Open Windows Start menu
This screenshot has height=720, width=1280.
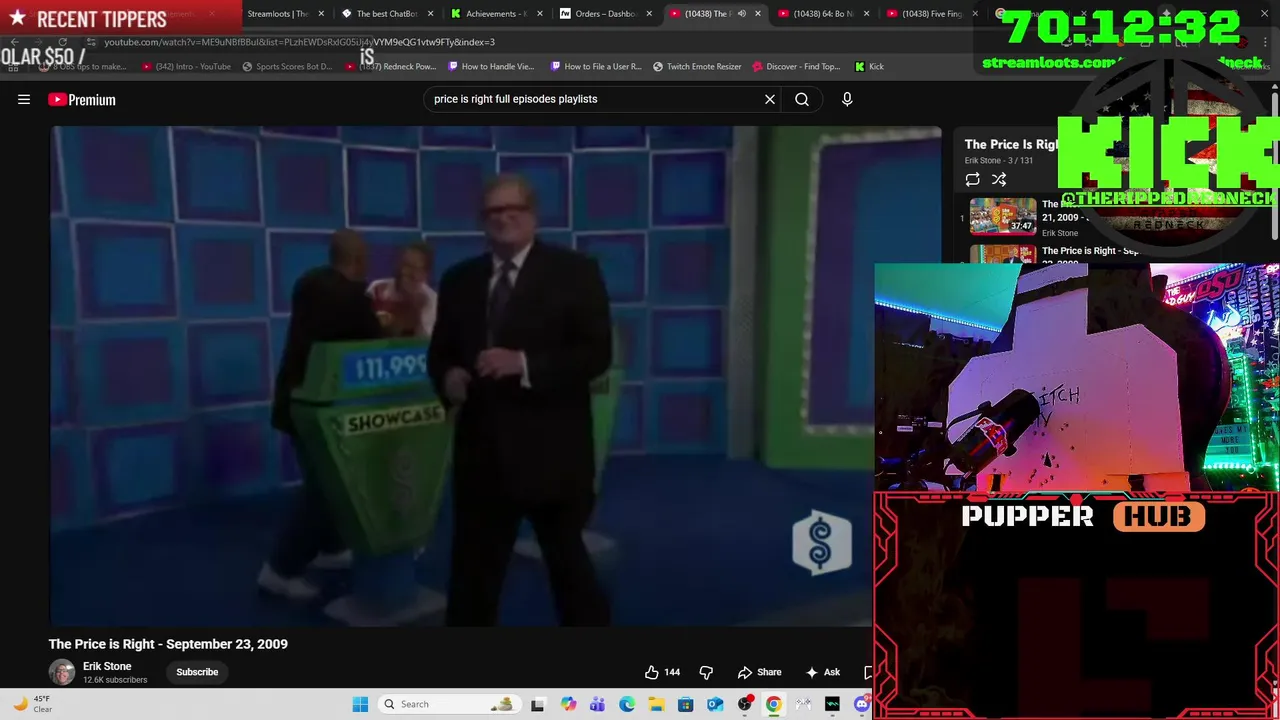360,704
